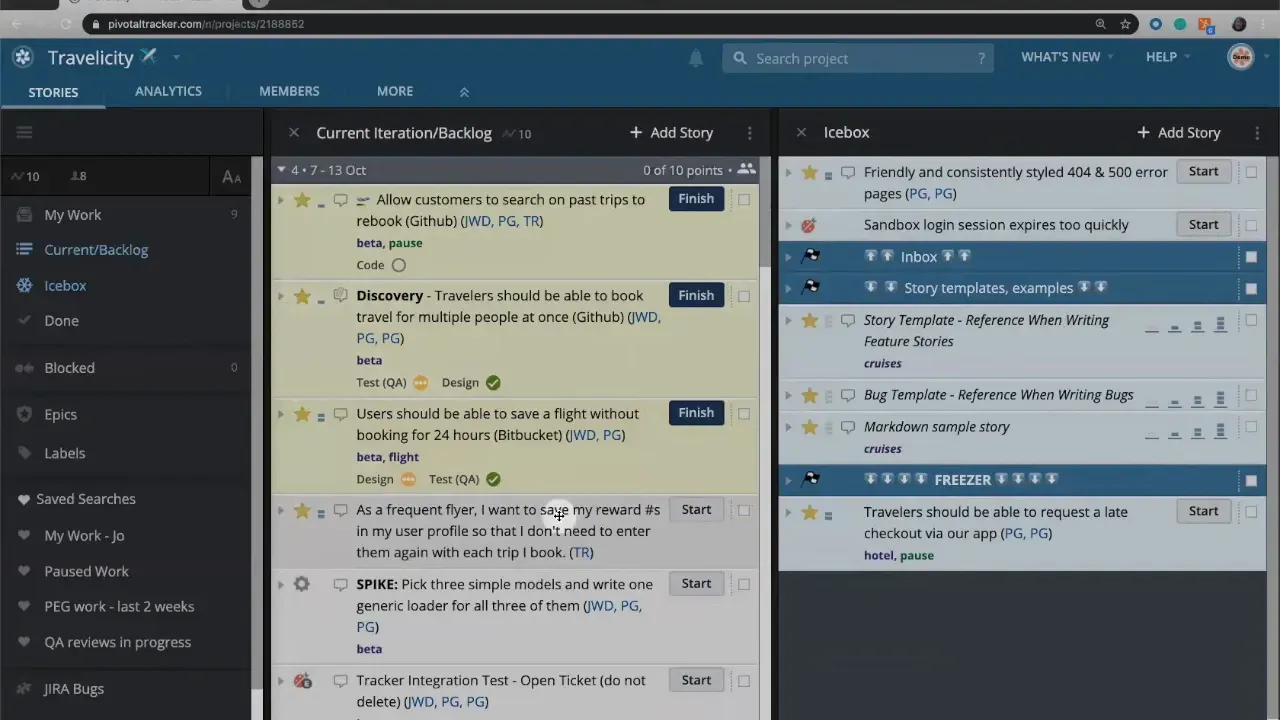Open your profile avatar menu
Image resolution: width=1280 pixels, height=720 pixels.
(1240, 57)
